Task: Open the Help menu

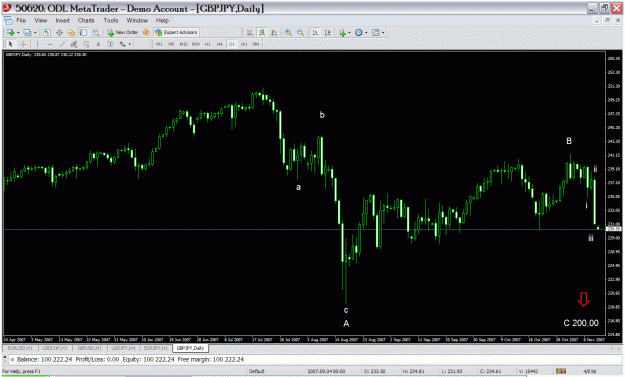Action: [162, 20]
